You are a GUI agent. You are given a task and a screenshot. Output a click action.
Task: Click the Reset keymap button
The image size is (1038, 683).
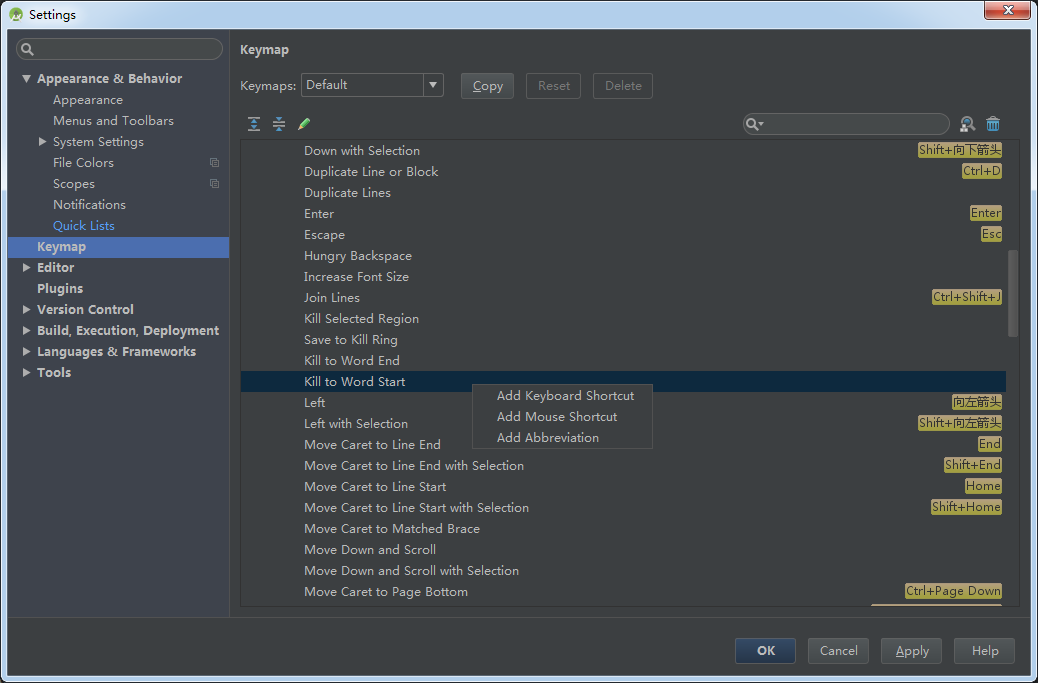pos(553,86)
